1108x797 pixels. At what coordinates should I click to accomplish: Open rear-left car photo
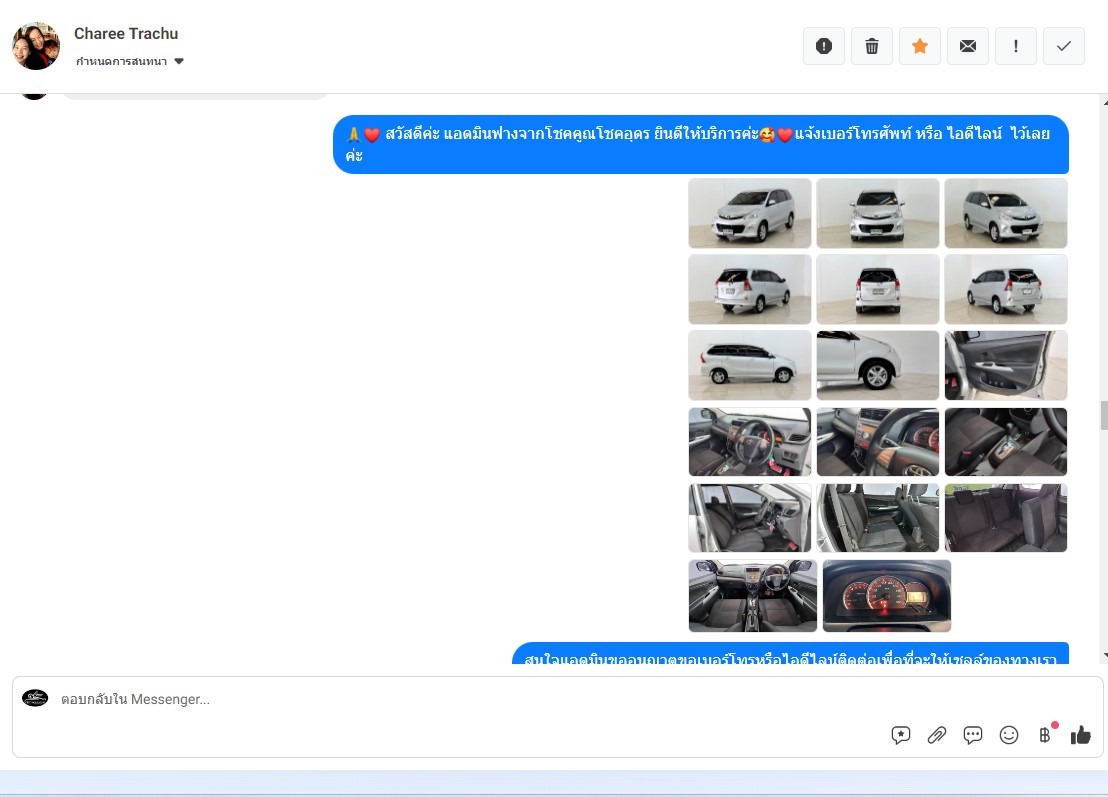750,289
